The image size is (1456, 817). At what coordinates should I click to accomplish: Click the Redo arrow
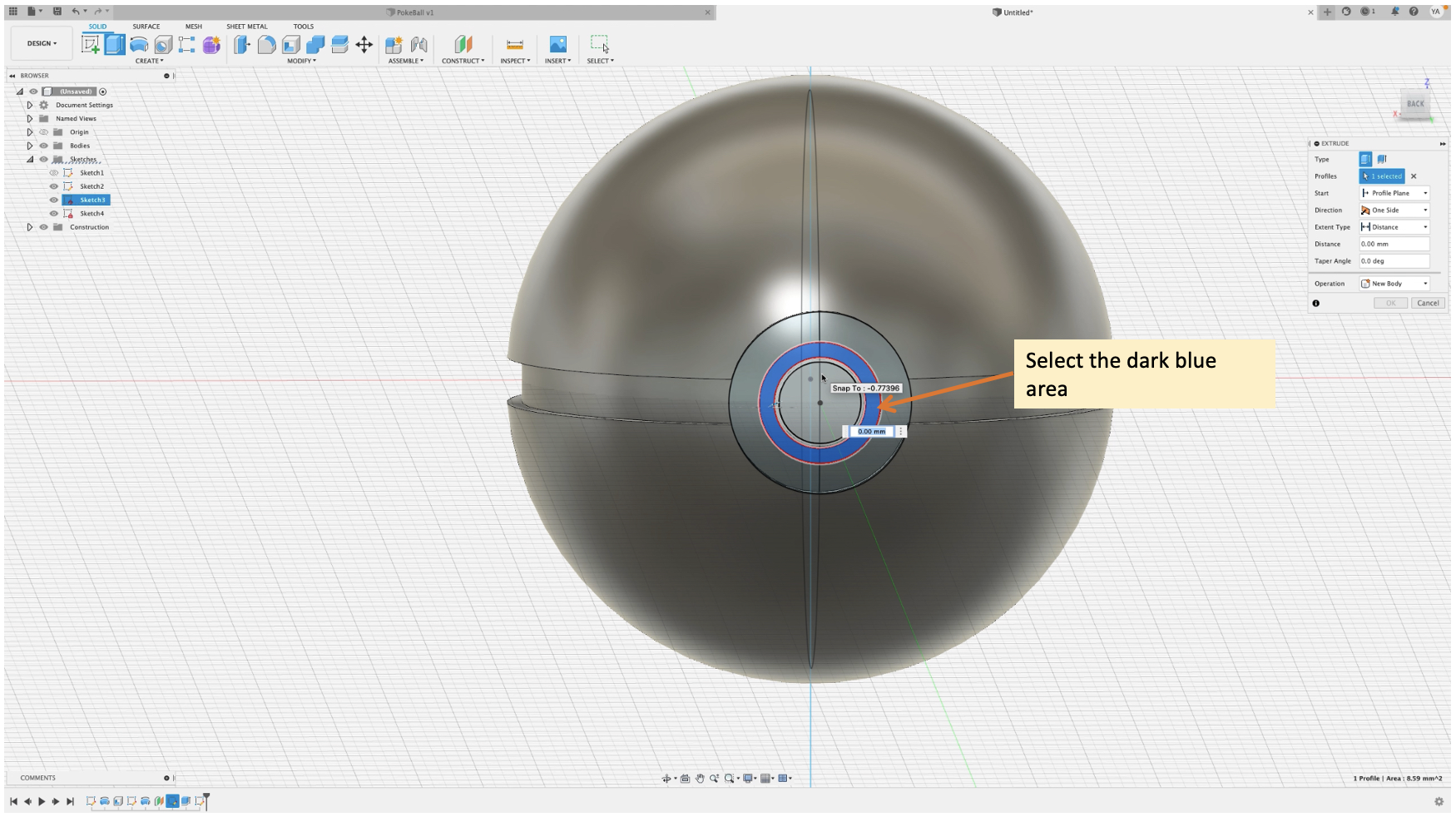97,12
